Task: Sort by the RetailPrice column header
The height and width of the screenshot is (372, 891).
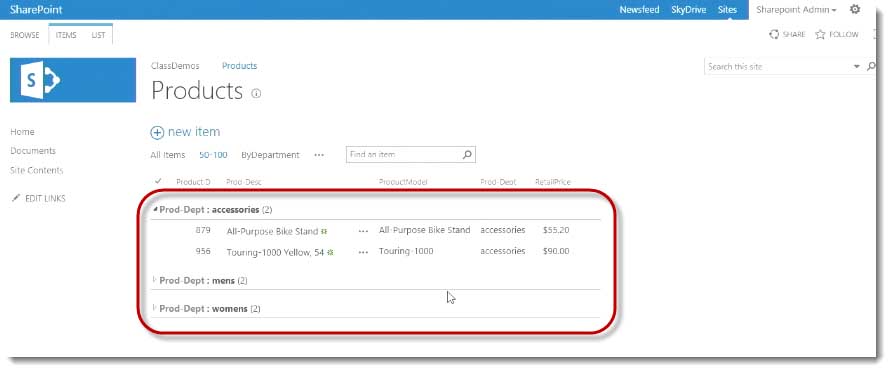Action: 552,182
